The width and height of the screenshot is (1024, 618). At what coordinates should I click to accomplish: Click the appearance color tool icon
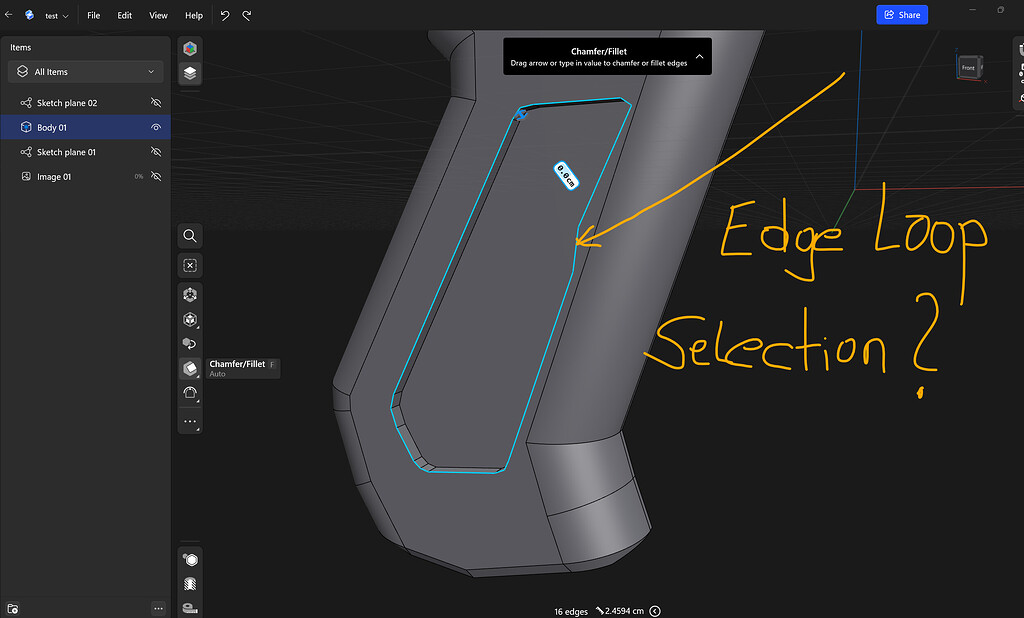[x=190, y=558]
